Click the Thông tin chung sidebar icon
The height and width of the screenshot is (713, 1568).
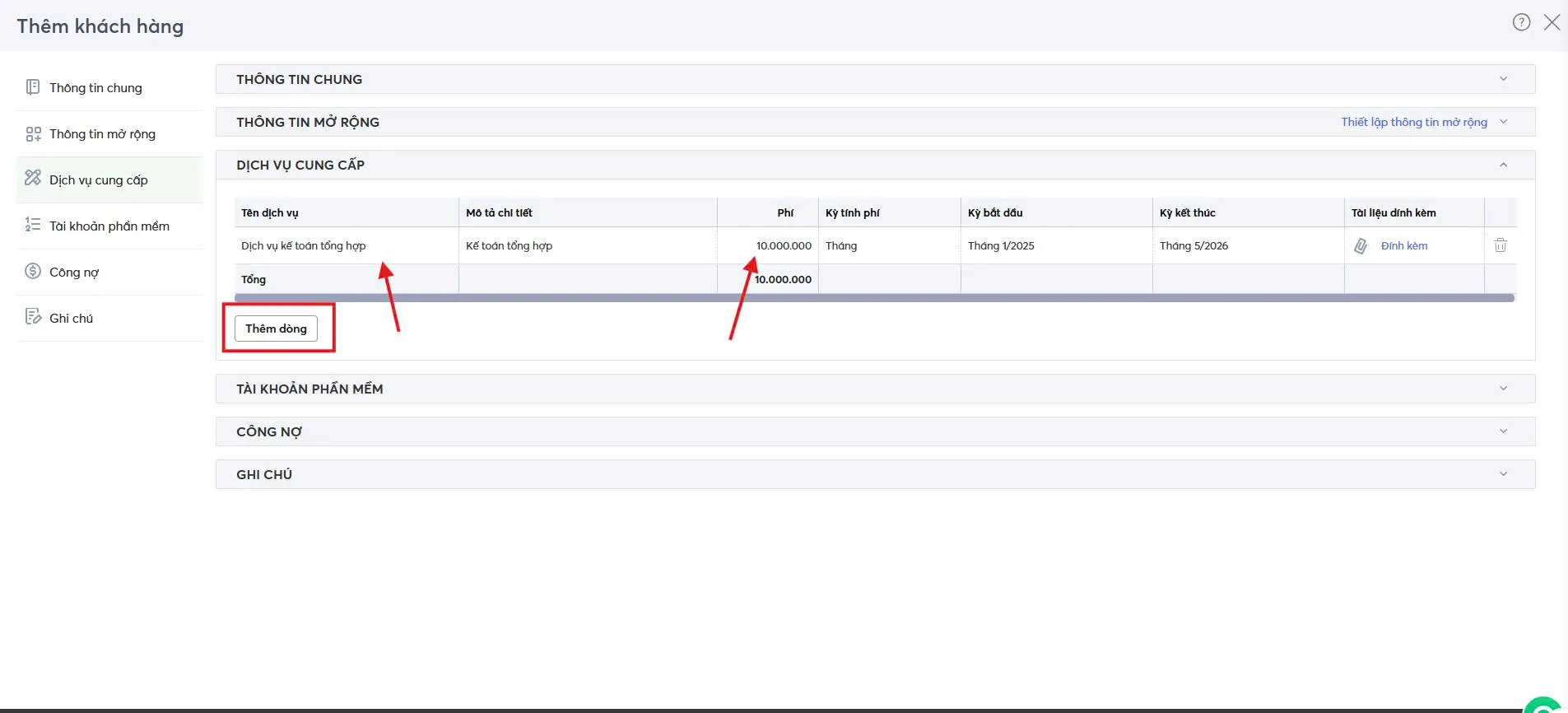(x=33, y=87)
